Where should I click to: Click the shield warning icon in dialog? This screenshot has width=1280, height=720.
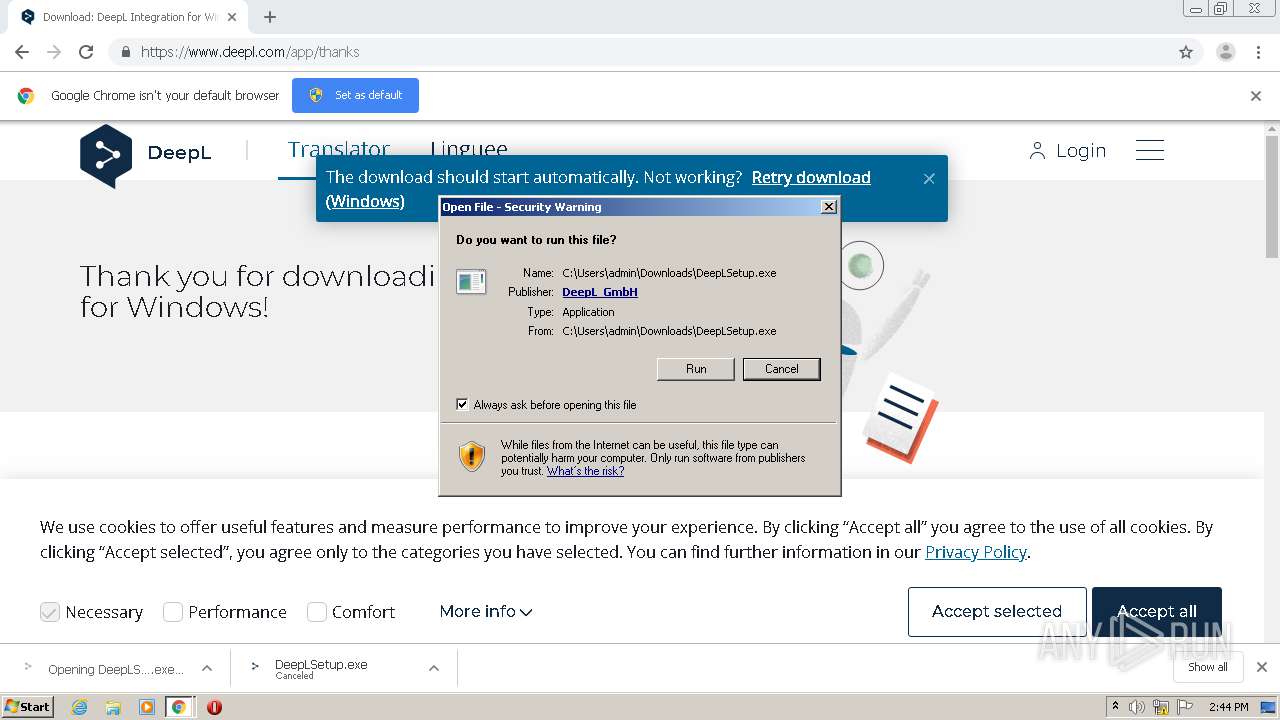[472, 457]
